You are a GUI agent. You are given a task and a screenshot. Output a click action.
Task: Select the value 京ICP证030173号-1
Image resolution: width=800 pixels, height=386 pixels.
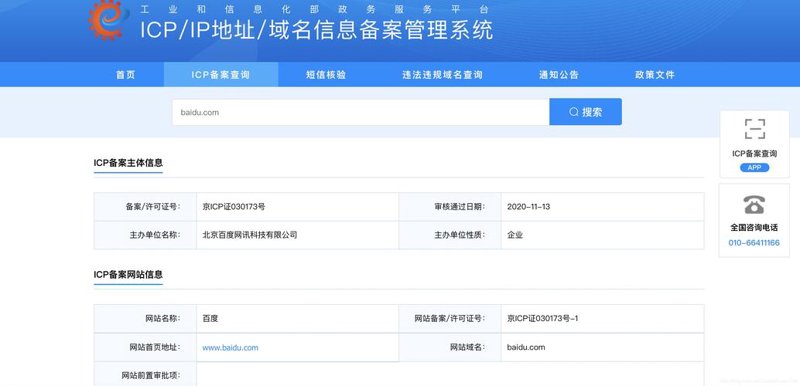click(542, 319)
